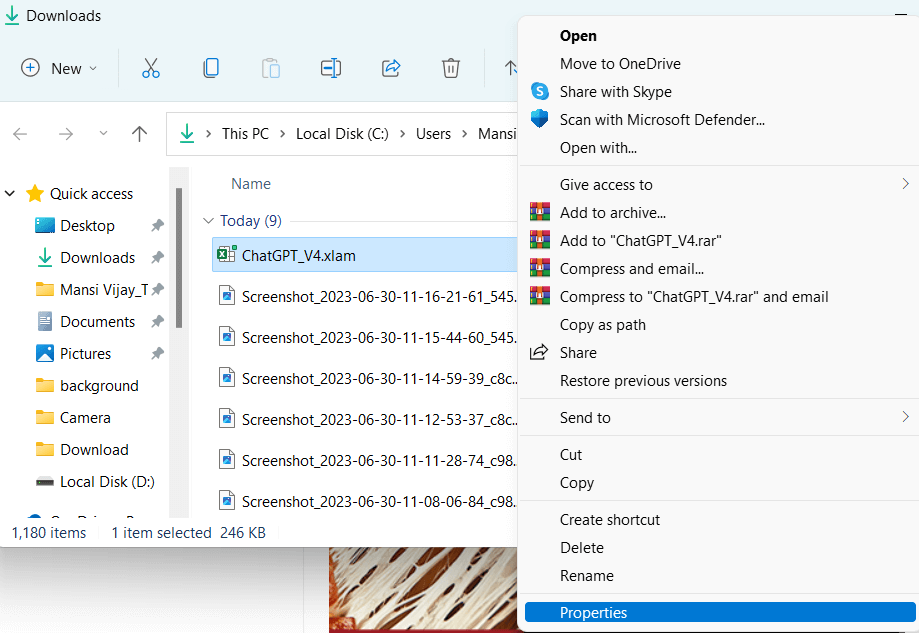Click the Share icon in the toolbar
The image size is (919, 633).
[391, 68]
